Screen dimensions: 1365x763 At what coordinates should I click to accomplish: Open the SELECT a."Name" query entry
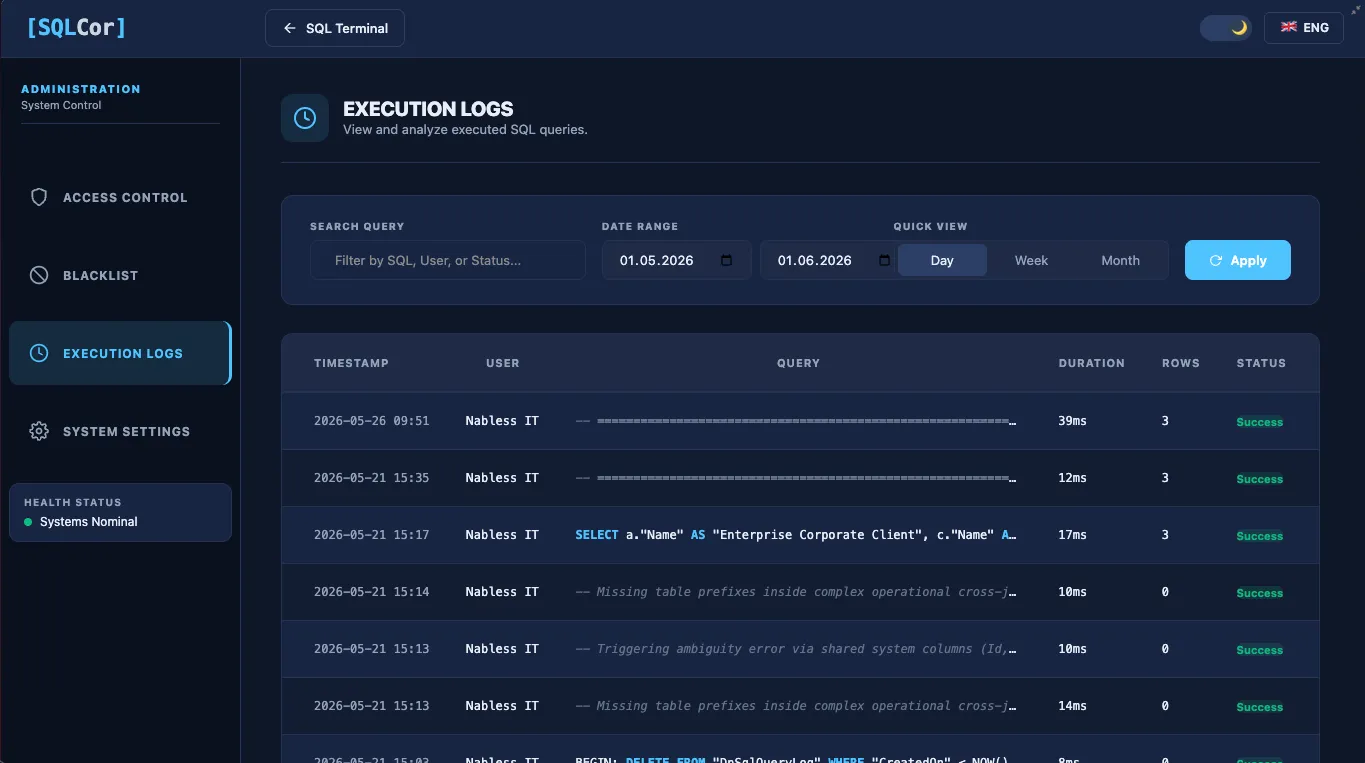[x=796, y=535]
